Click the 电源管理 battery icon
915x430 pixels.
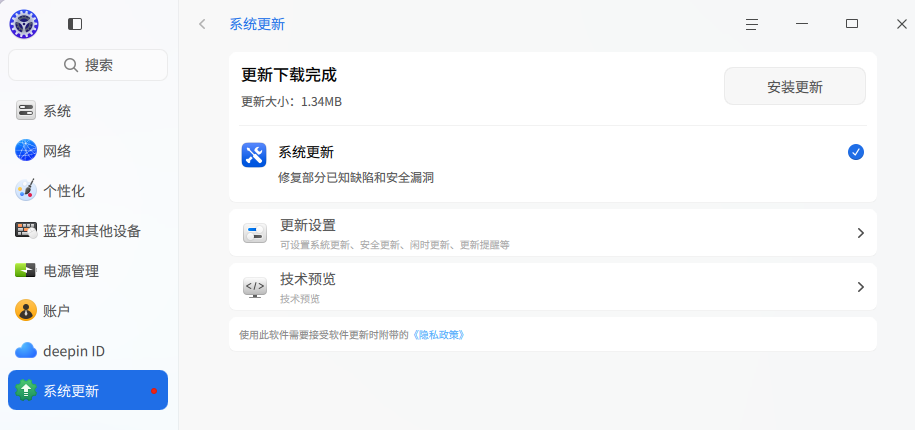pos(26,270)
